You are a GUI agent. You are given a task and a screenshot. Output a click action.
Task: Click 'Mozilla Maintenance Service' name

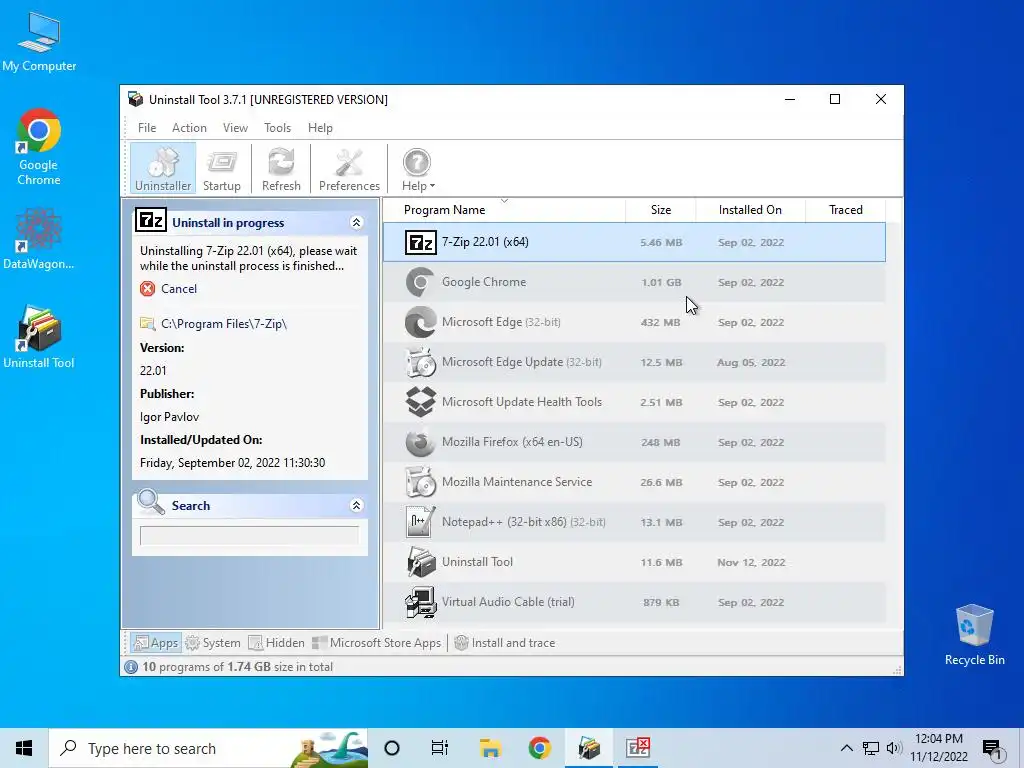pyautogui.click(x=517, y=482)
